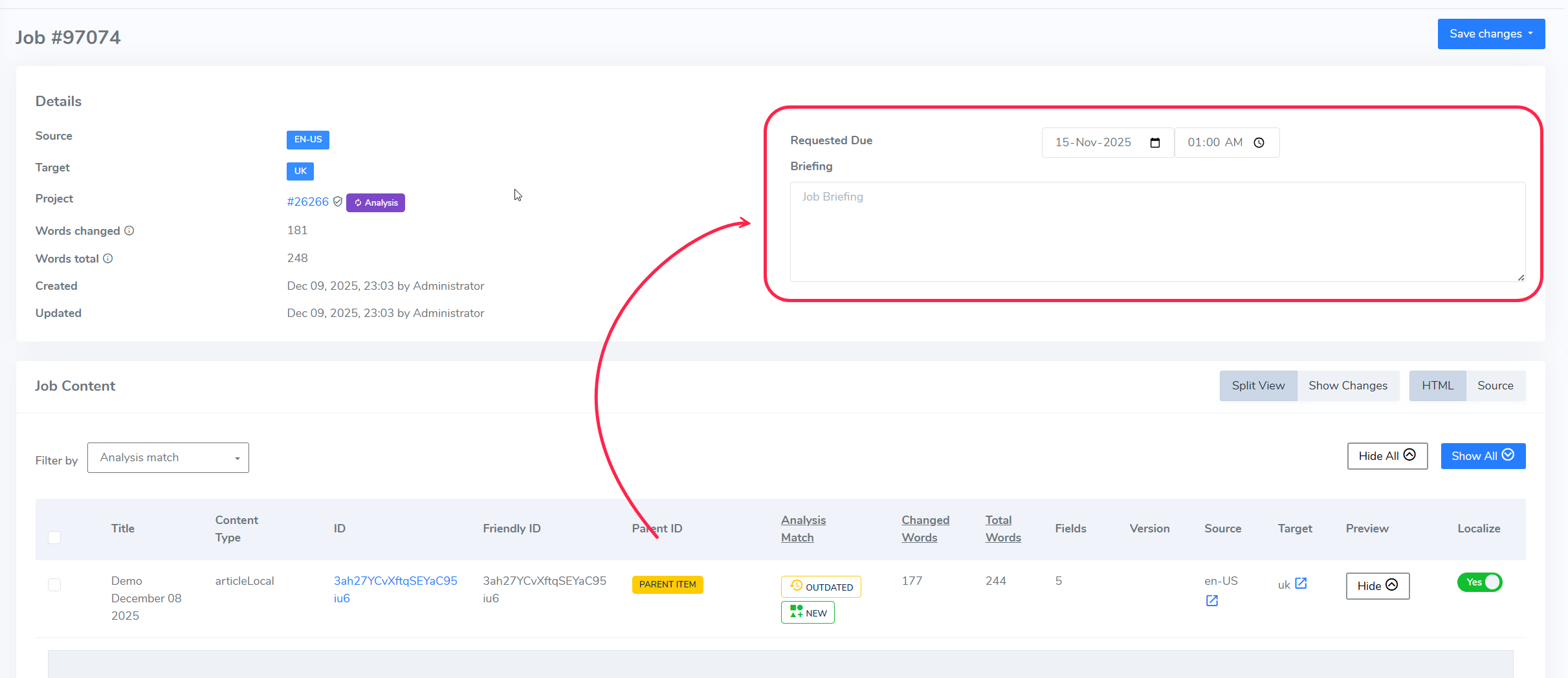
Task: Click the NEW analysis match badge
Action: [808, 613]
